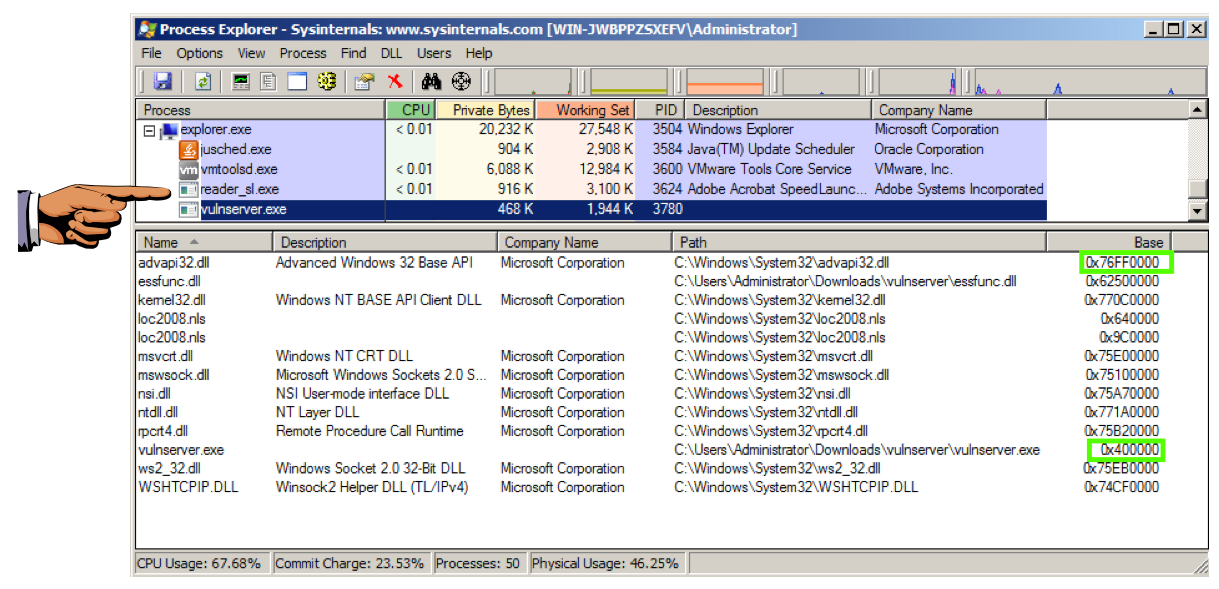Click the upper pane scrollbar up arrow
This screenshot has width=1219, height=589.
(1198, 109)
